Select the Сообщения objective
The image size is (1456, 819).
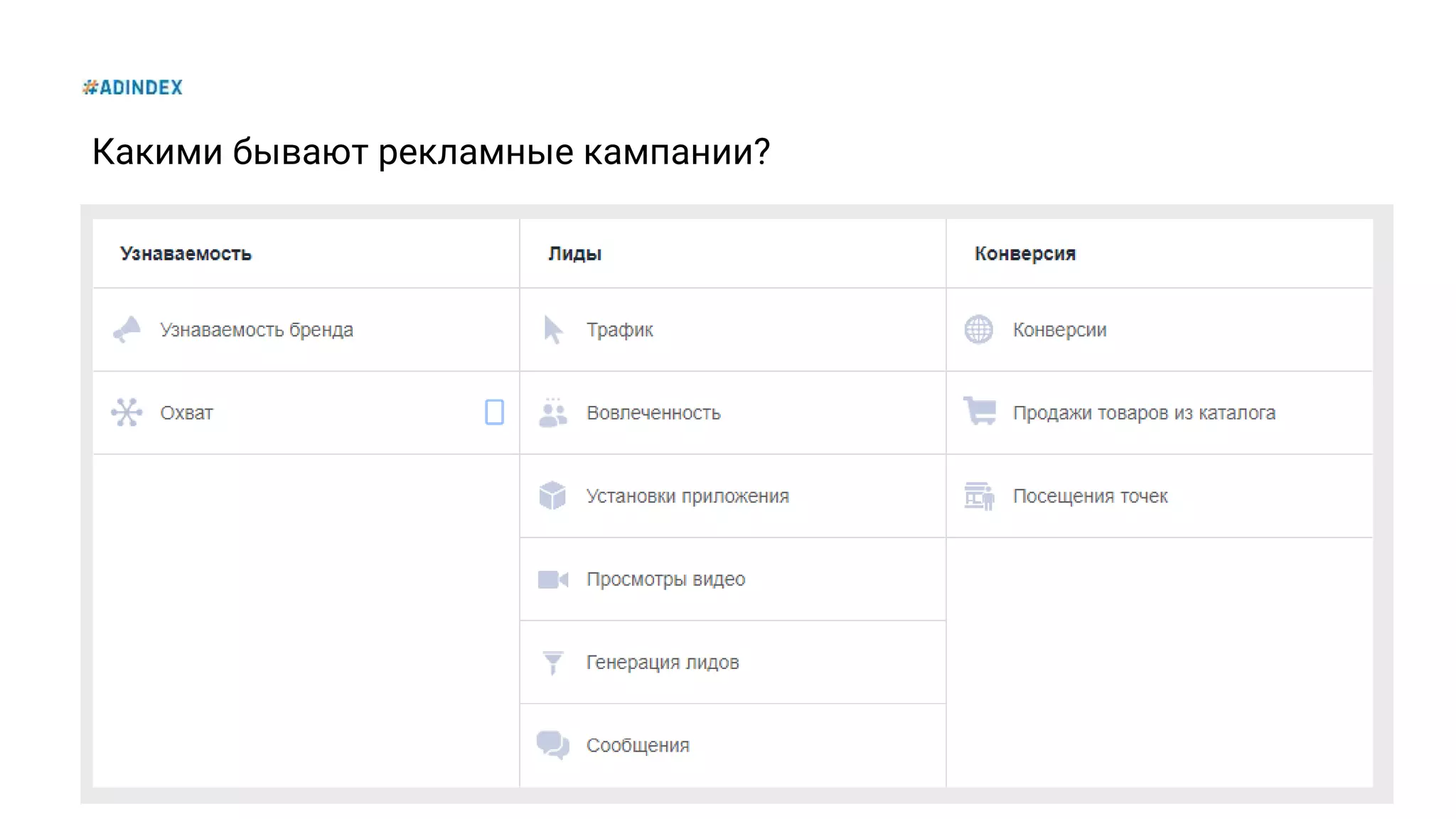tap(733, 746)
